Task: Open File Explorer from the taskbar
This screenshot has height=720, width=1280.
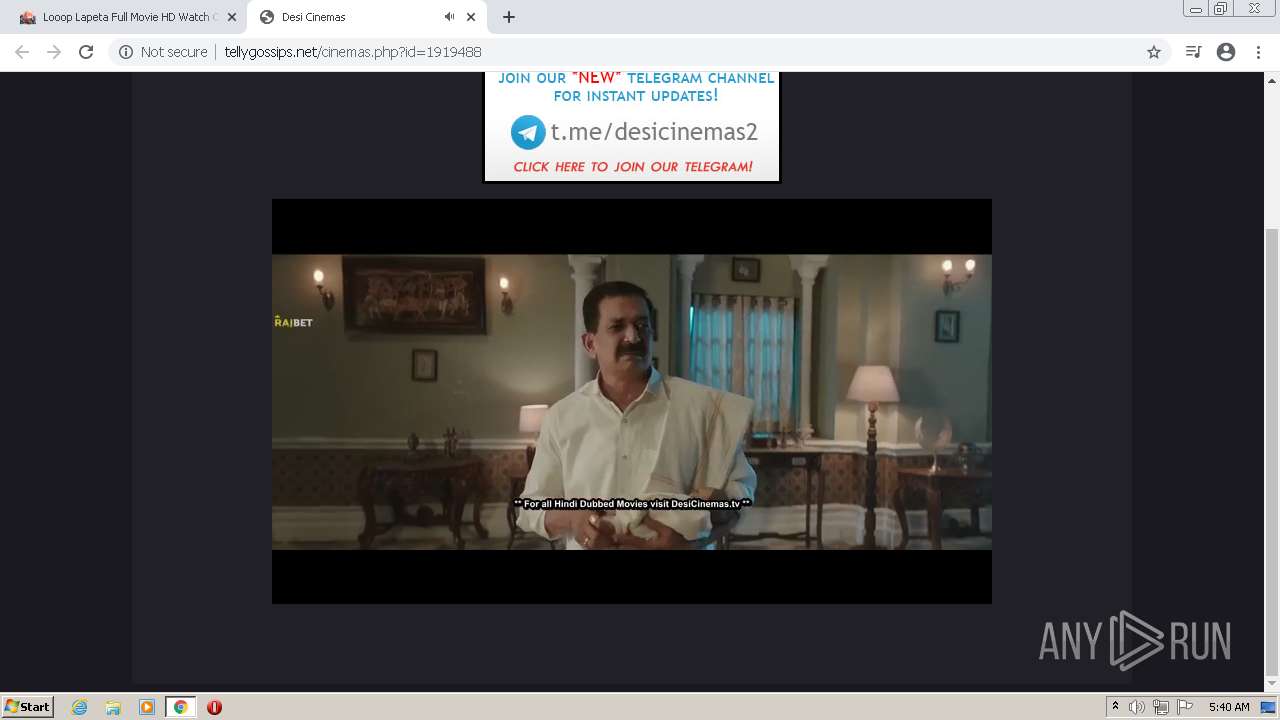Action: click(113, 707)
